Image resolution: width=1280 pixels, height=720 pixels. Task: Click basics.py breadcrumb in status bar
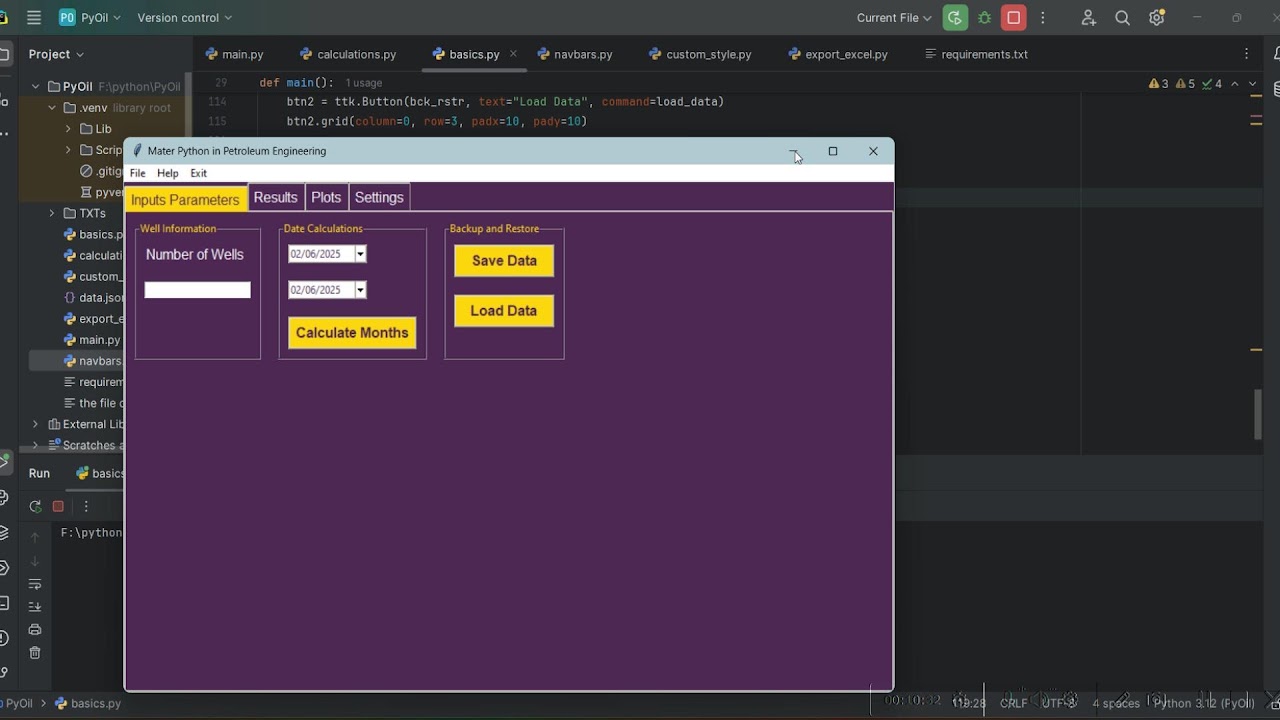[89, 703]
